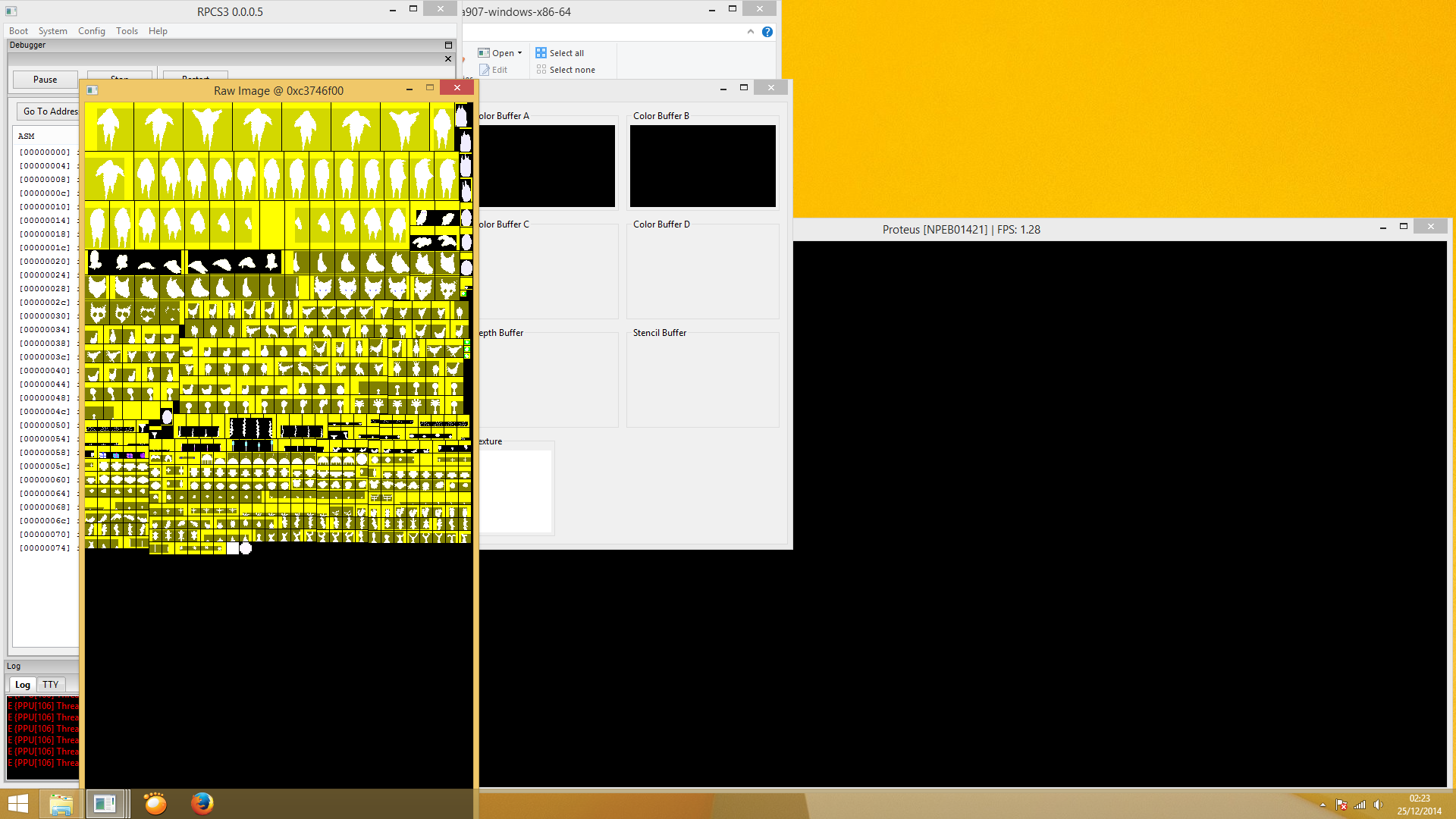This screenshot has width=1456, height=819.
Task: Open network status tray icon
Action: pyautogui.click(x=1360, y=805)
